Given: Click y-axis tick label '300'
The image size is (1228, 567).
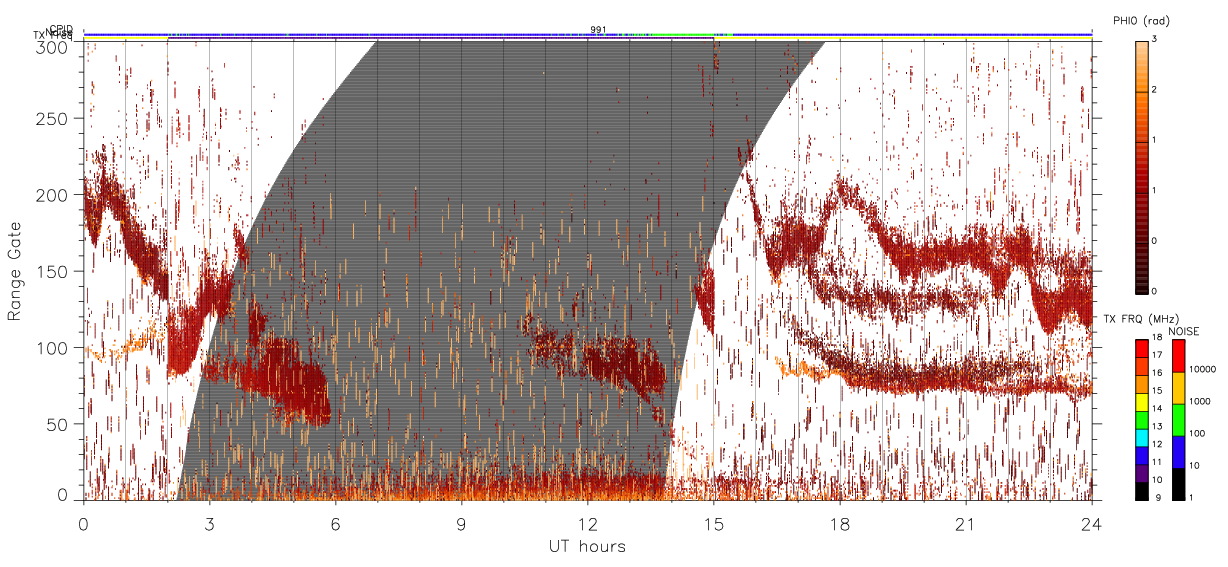Looking at the screenshot, I should (52, 47).
